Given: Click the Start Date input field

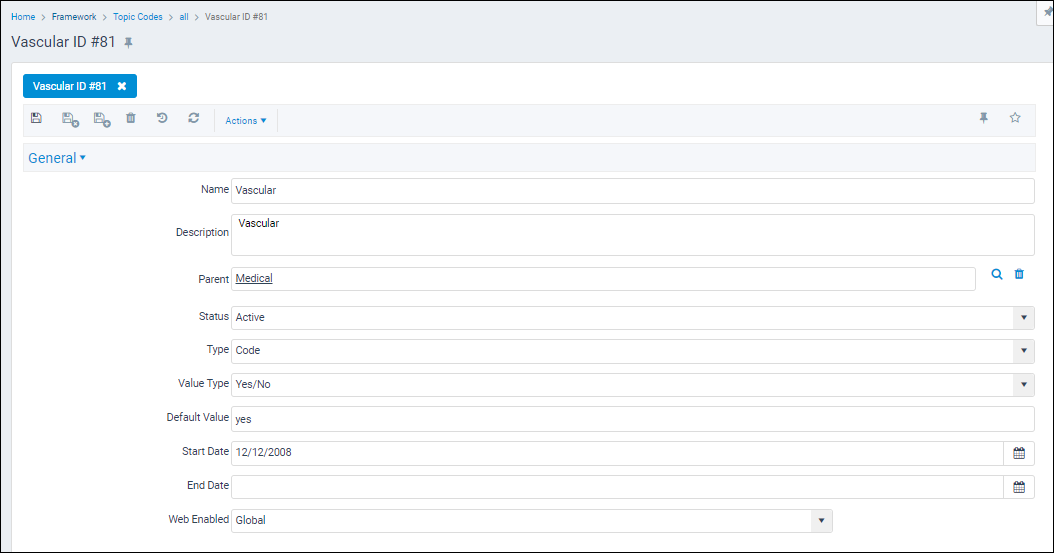Looking at the screenshot, I should [617, 453].
